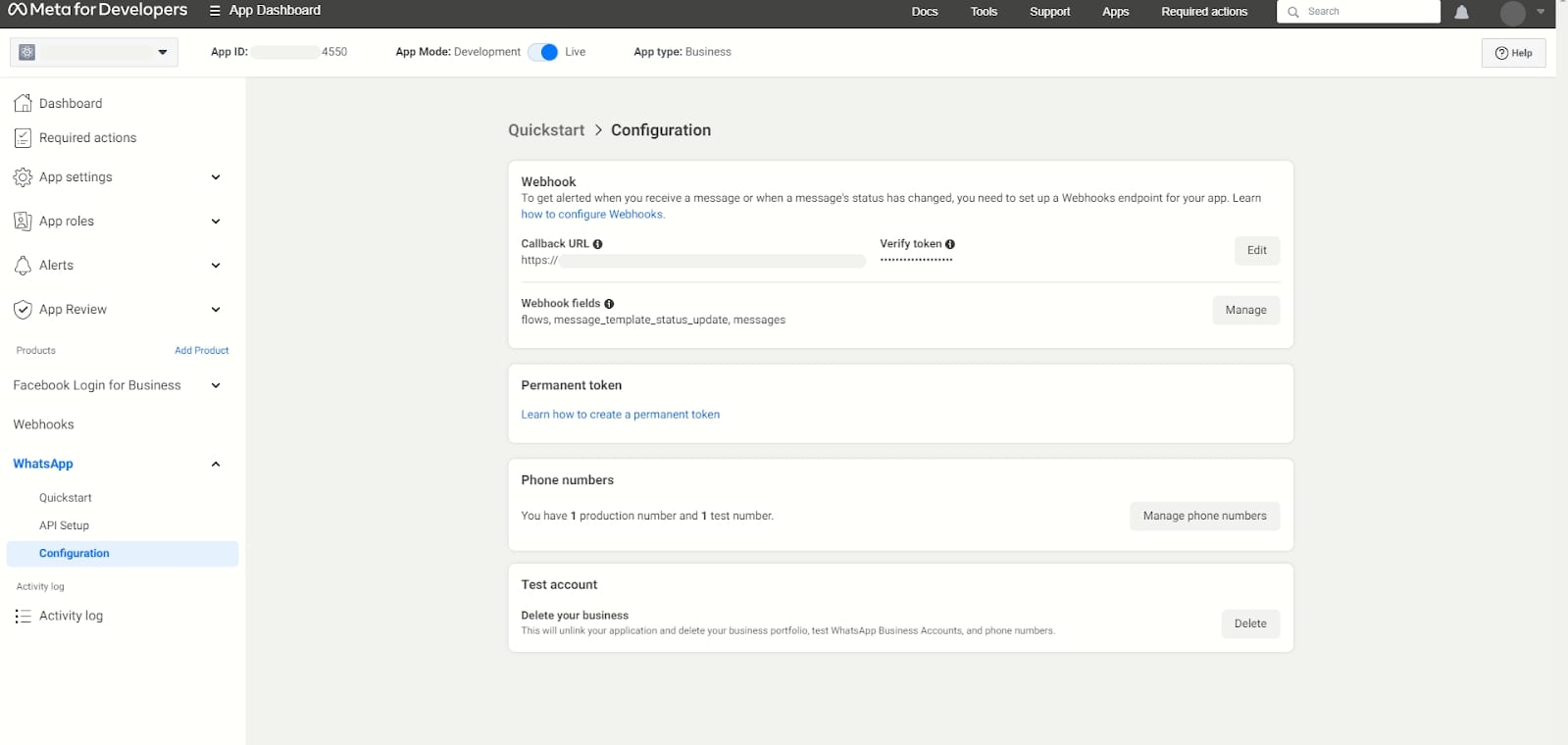Focus the Search field

(1359, 12)
